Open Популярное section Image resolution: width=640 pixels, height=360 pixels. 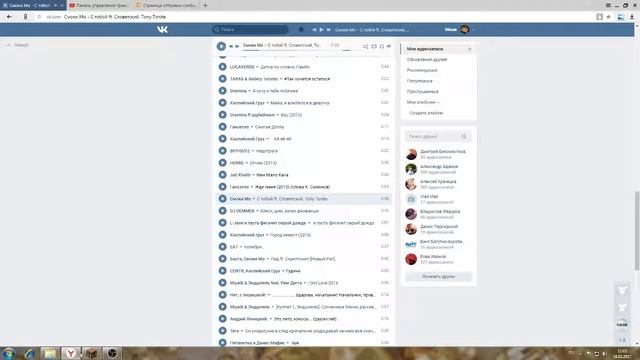pos(420,81)
